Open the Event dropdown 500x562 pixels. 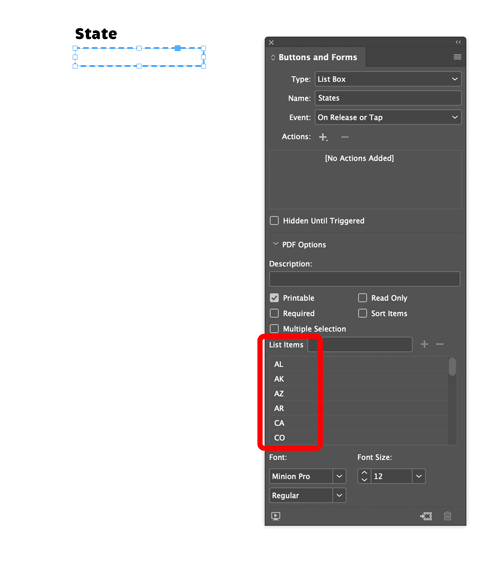click(x=388, y=117)
